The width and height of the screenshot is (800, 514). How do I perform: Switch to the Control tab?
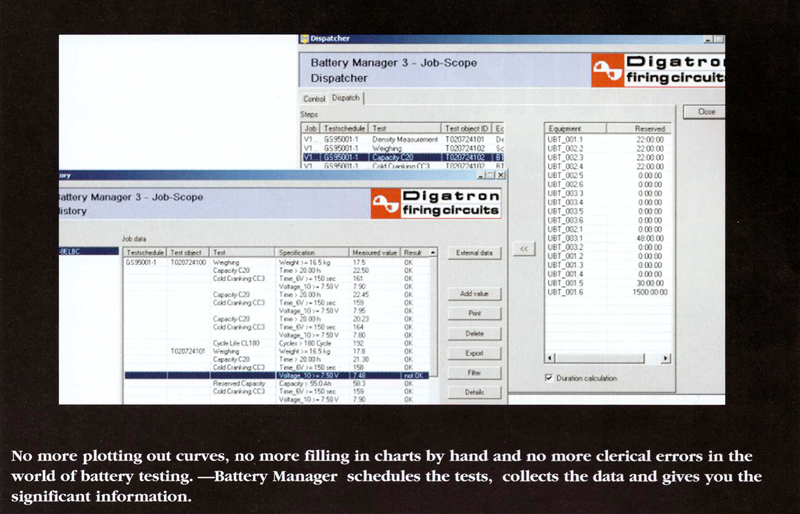pyautogui.click(x=314, y=99)
